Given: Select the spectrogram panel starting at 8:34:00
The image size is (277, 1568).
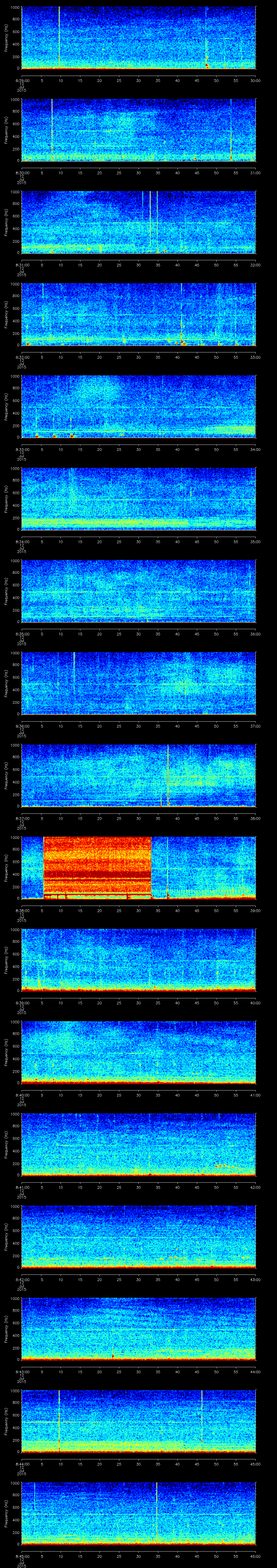Looking at the screenshot, I should click(138, 499).
